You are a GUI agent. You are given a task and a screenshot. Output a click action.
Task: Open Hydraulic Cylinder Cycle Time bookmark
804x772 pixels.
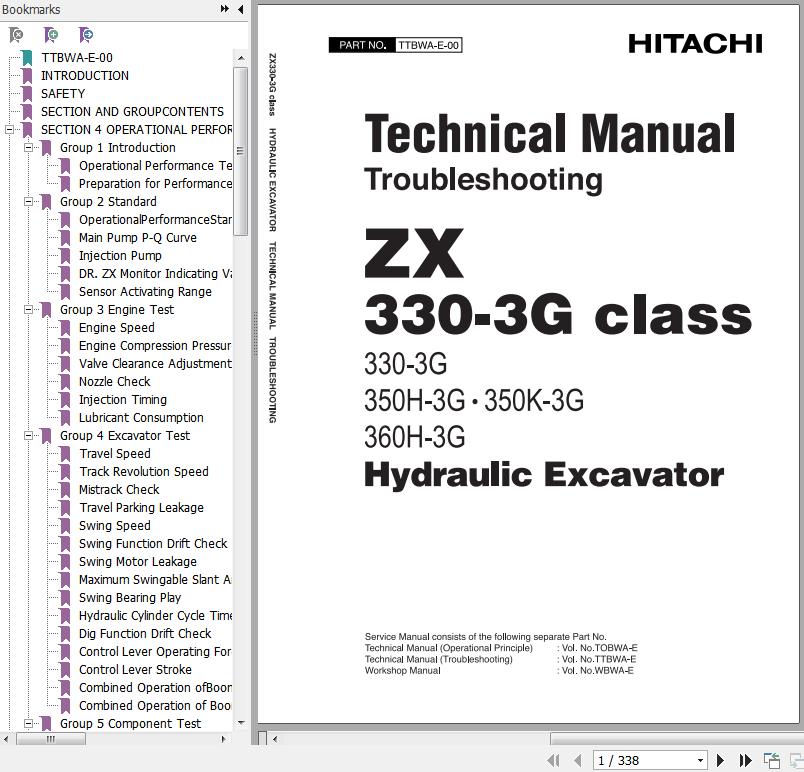tap(155, 616)
